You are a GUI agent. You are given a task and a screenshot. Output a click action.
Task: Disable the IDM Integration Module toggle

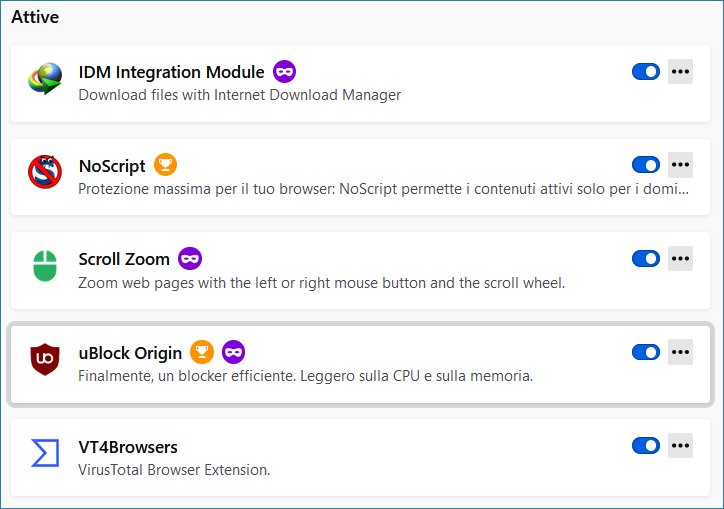[646, 72]
